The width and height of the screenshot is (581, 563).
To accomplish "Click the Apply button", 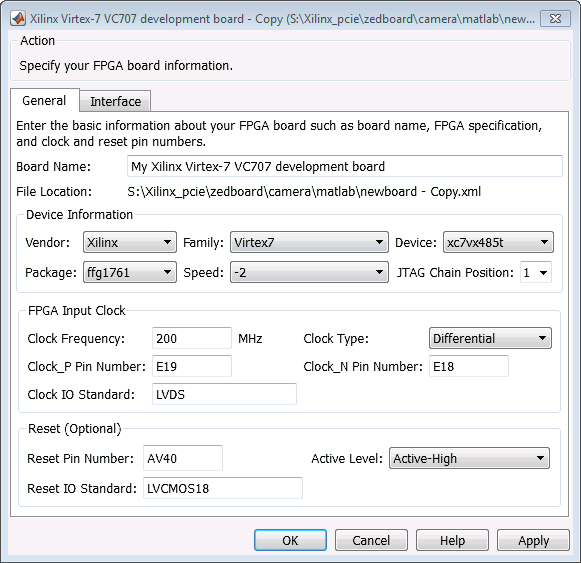I will click(533, 540).
